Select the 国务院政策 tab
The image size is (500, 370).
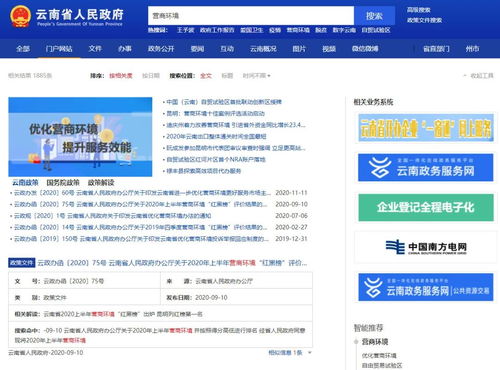(63, 182)
